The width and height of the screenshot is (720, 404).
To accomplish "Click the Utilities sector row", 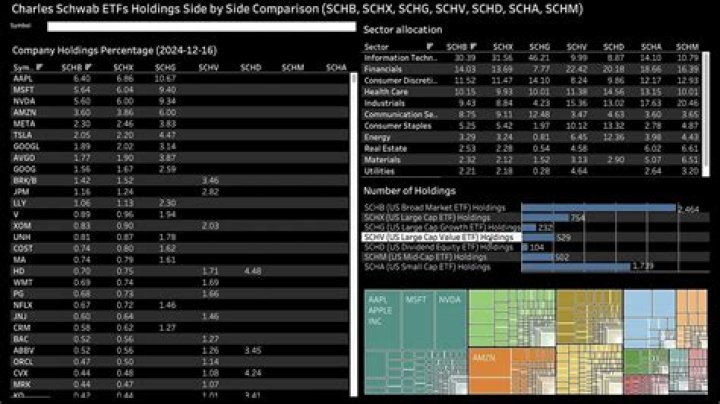I will 532,171.
